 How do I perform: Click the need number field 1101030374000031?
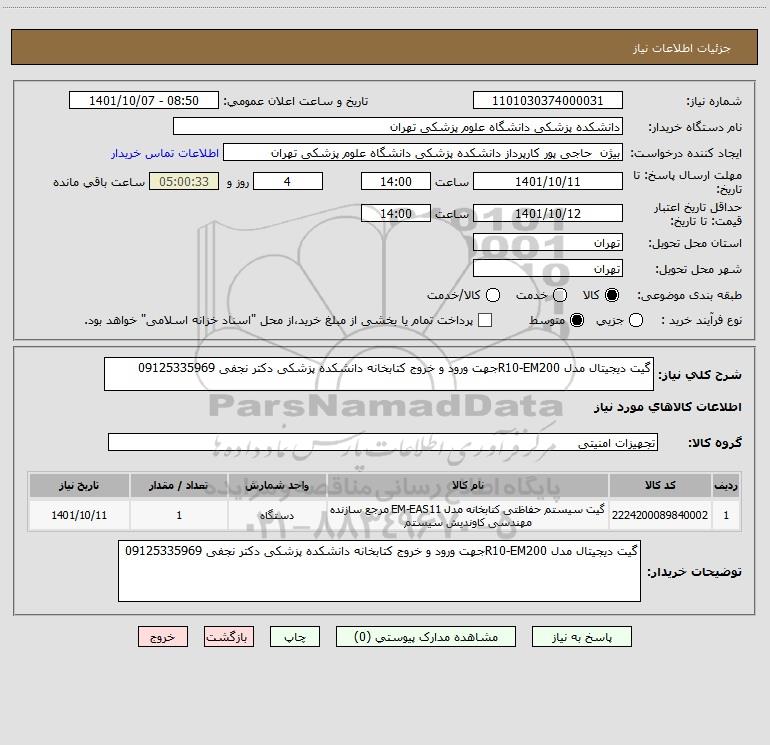[548, 101]
